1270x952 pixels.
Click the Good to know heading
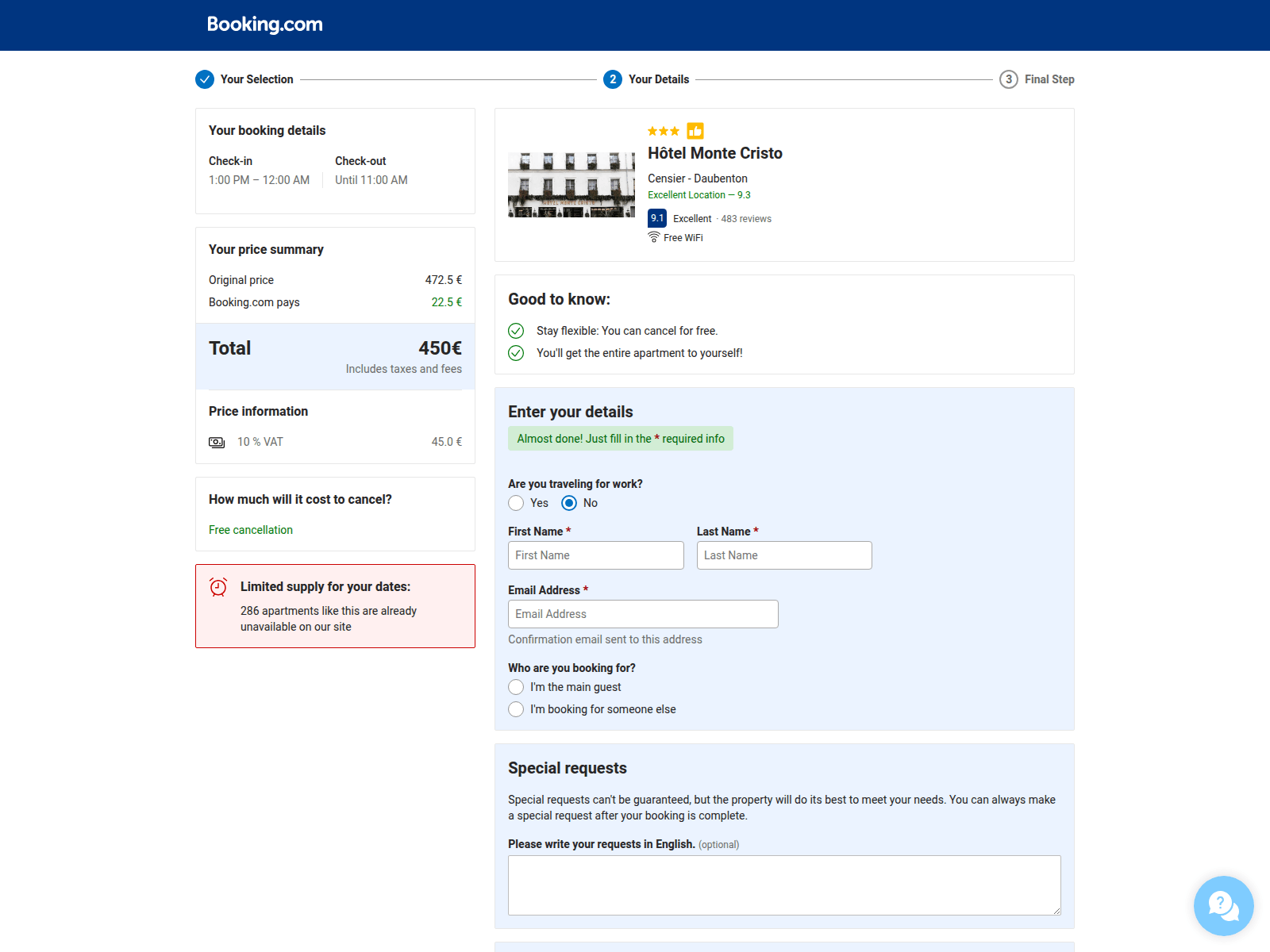(559, 299)
